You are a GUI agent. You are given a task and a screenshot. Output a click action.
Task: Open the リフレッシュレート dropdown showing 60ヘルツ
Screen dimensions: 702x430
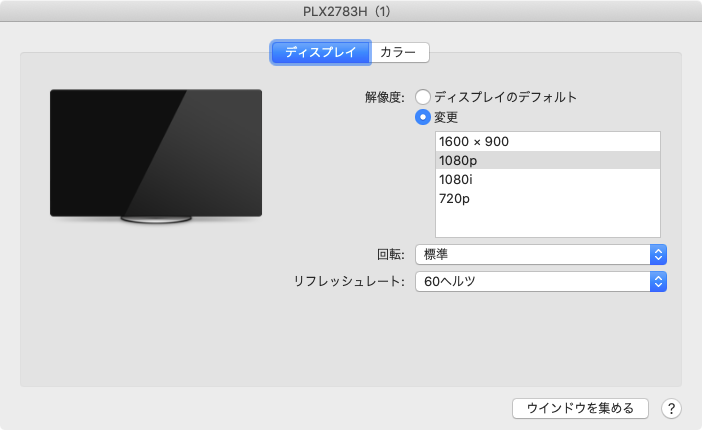541,281
